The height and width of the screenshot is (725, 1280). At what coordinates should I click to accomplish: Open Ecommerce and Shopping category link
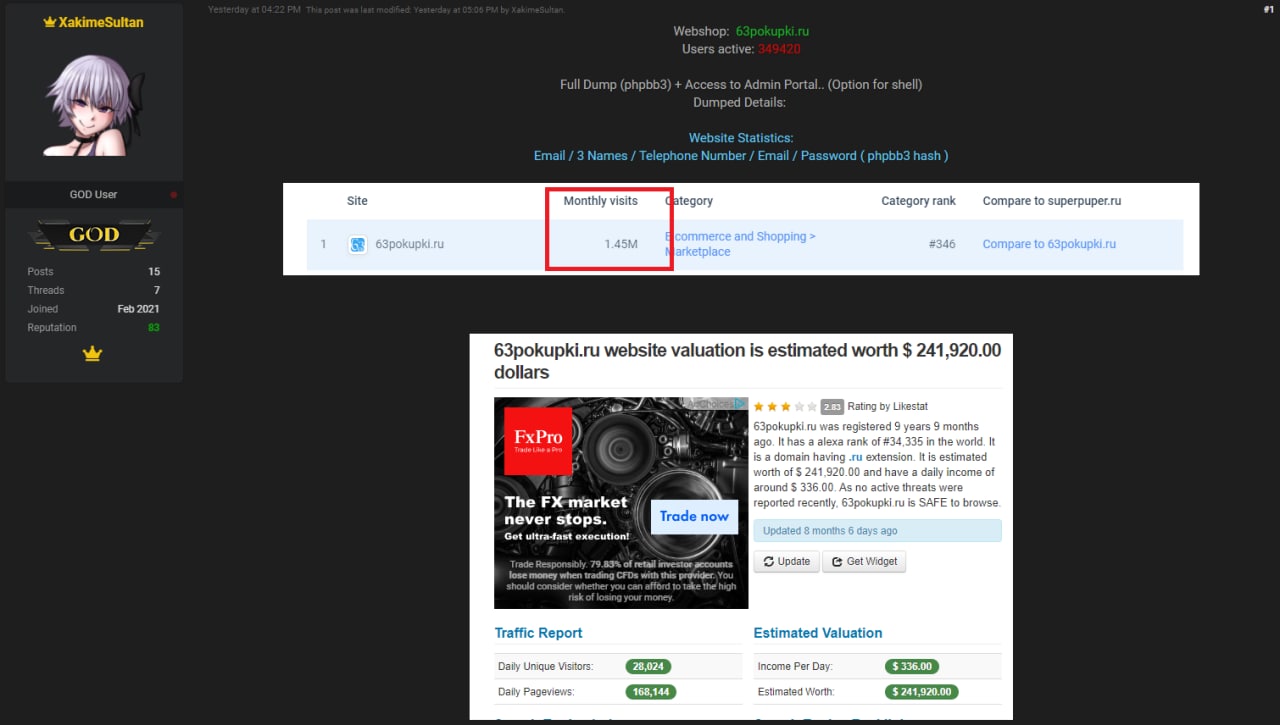740,244
